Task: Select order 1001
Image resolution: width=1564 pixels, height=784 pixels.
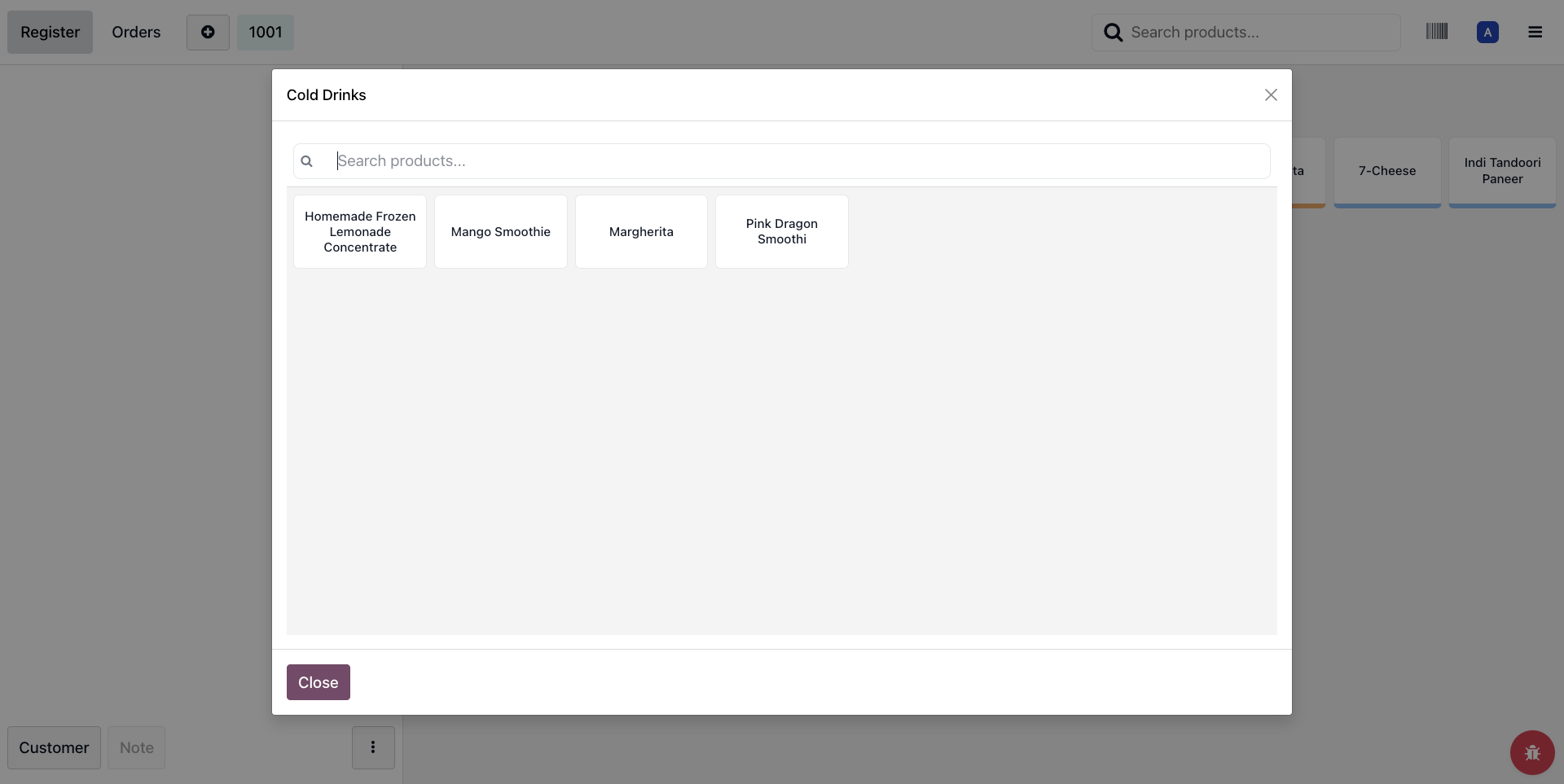Action: [x=266, y=33]
